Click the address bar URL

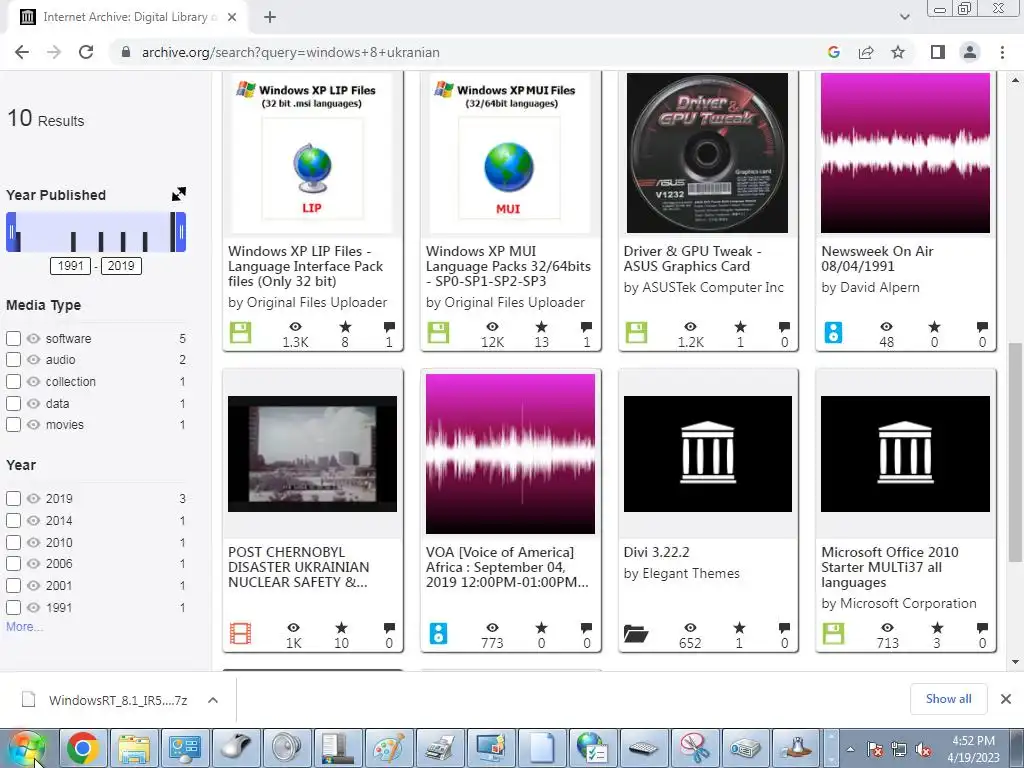pos(291,52)
